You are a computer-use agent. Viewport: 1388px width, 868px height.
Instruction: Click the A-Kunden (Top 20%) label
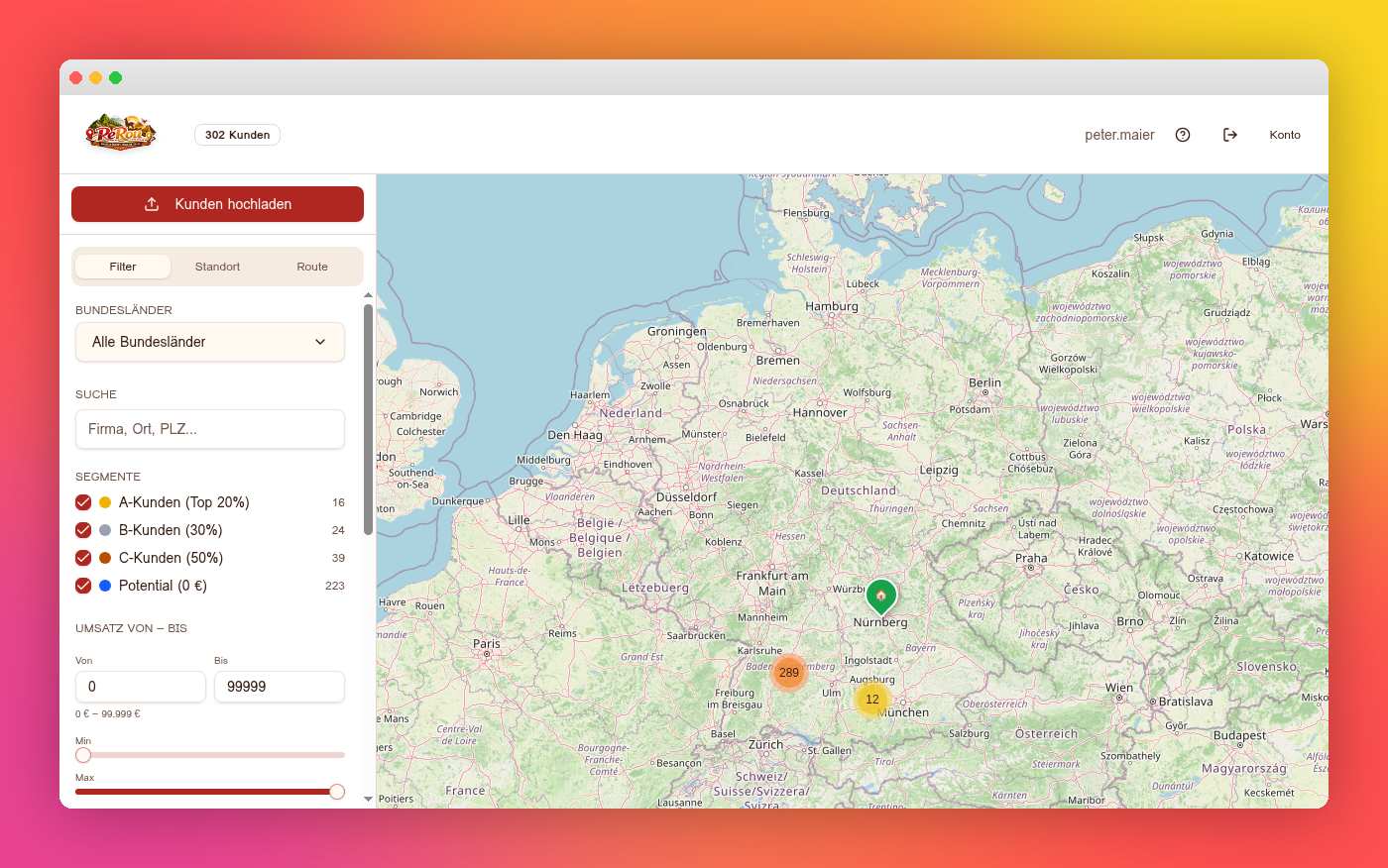click(x=184, y=502)
